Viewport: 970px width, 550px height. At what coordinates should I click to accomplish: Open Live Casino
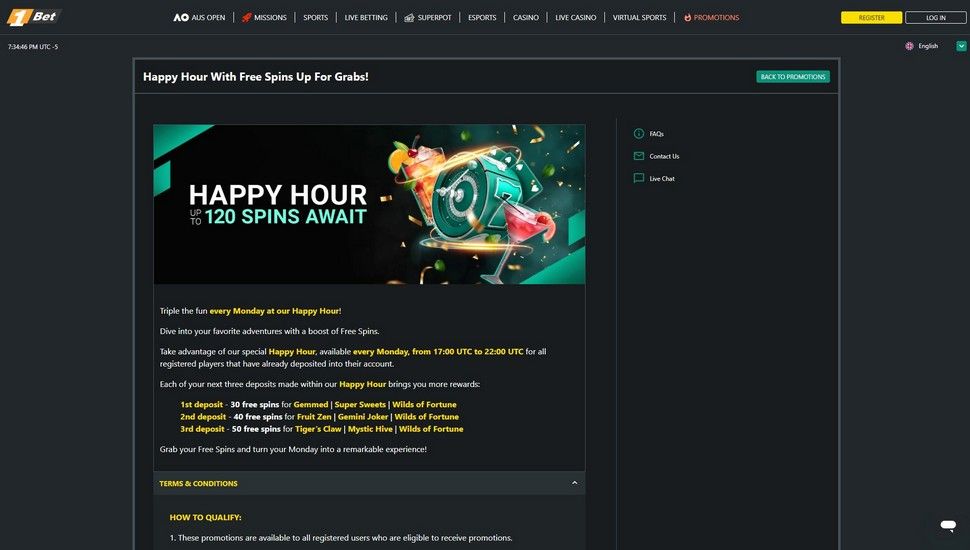click(576, 17)
